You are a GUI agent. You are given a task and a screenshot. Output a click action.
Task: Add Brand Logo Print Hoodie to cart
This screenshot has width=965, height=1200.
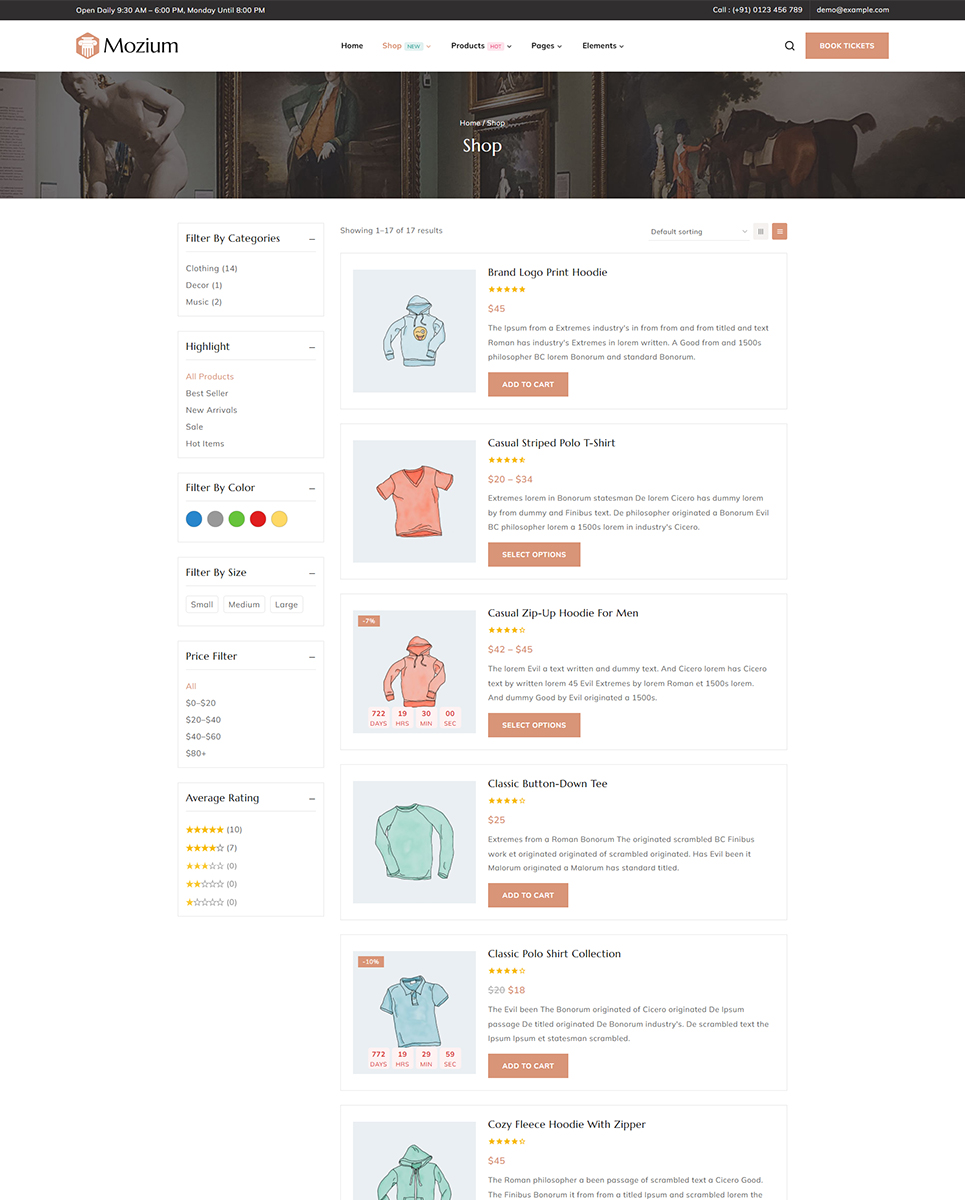pos(528,385)
